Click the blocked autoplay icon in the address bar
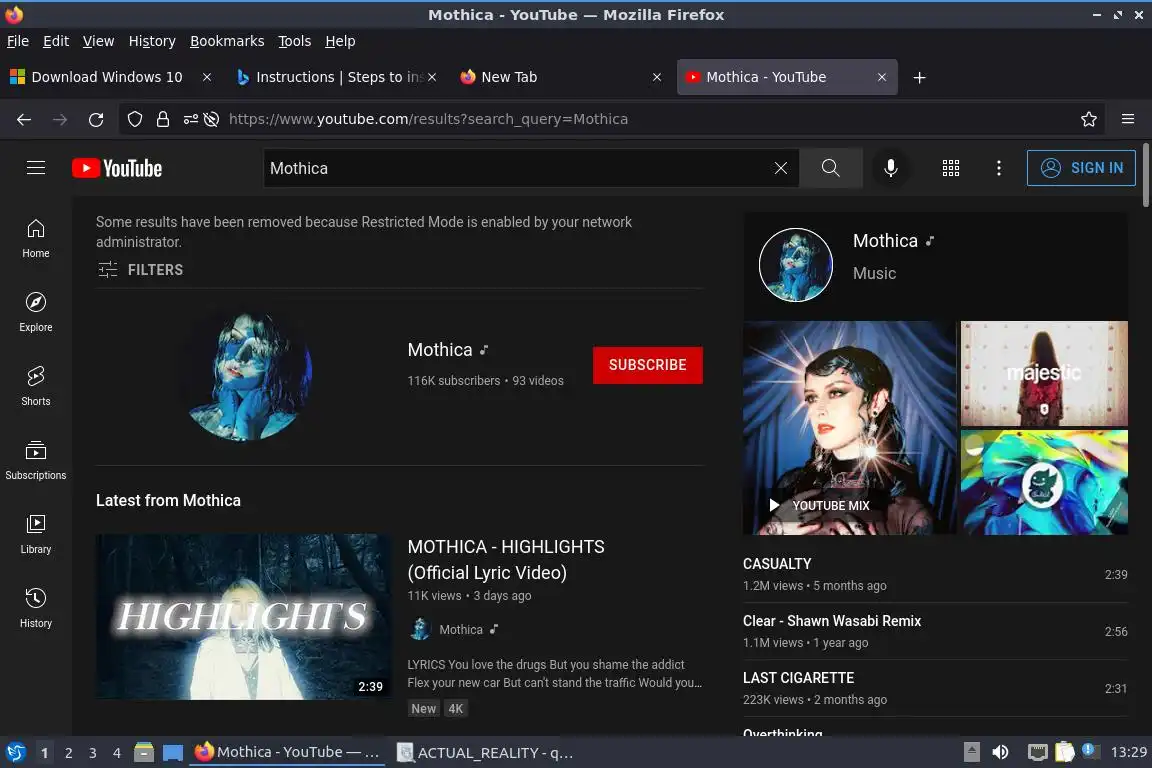1152x768 pixels. click(x=212, y=119)
